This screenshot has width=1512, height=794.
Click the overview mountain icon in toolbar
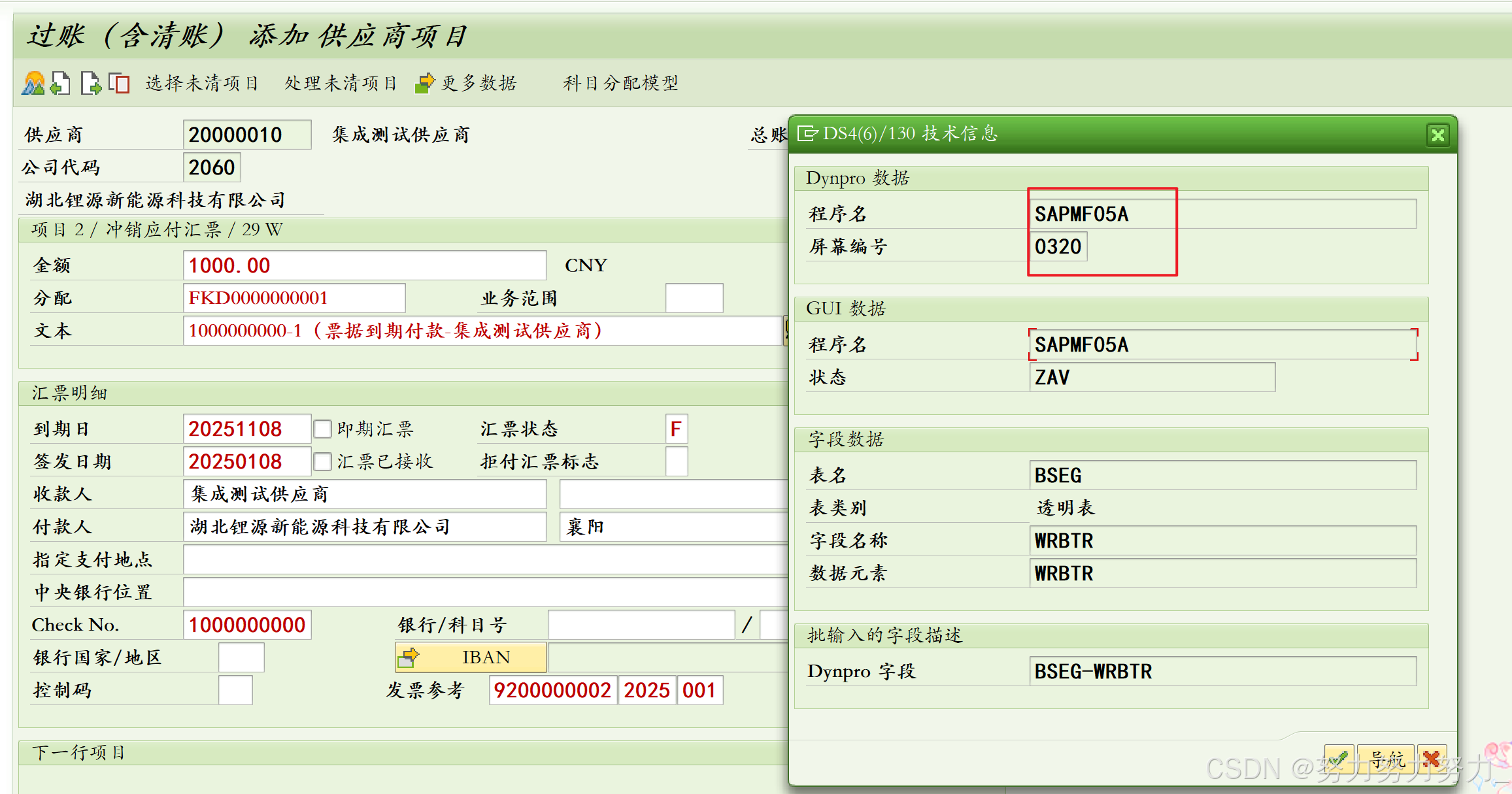click(x=33, y=84)
